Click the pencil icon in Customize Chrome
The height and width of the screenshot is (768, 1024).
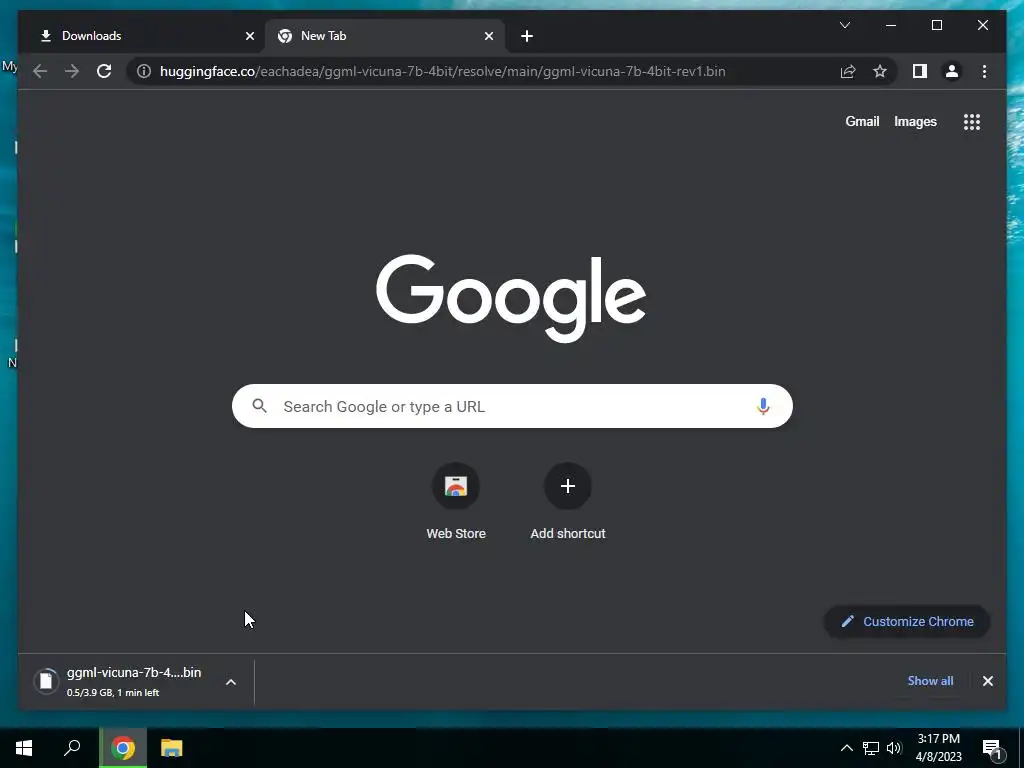pyautogui.click(x=847, y=622)
